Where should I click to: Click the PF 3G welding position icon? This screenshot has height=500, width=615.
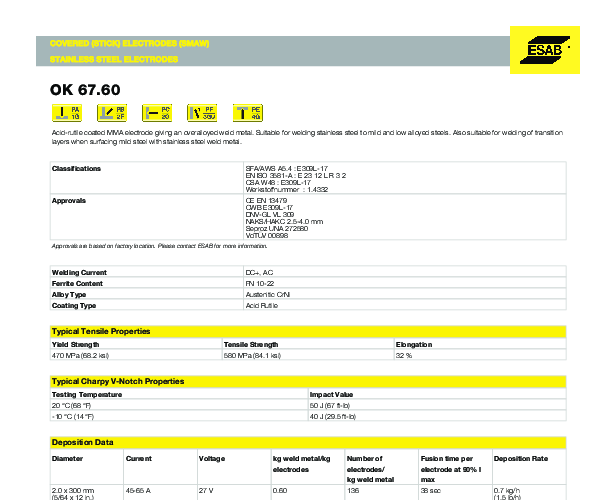pos(202,113)
